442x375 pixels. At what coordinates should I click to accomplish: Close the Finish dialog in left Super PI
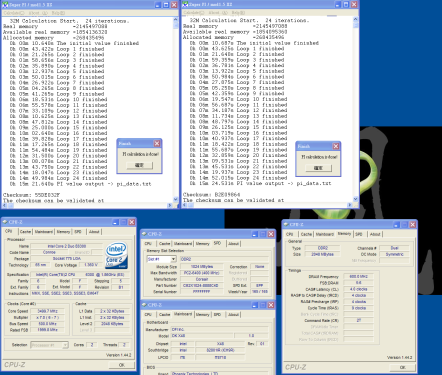(x=157, y=144)
